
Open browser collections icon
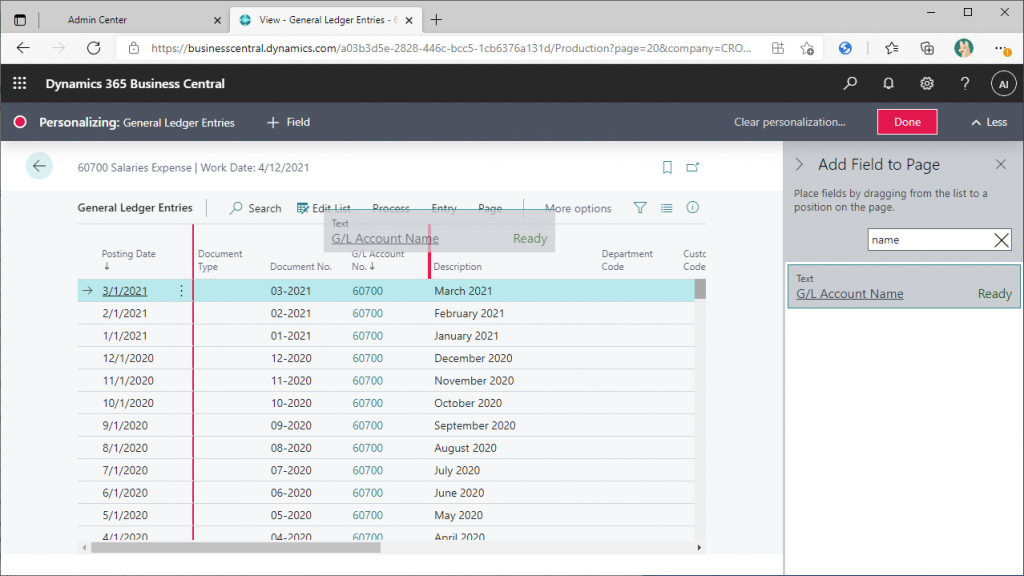(927, 48)
